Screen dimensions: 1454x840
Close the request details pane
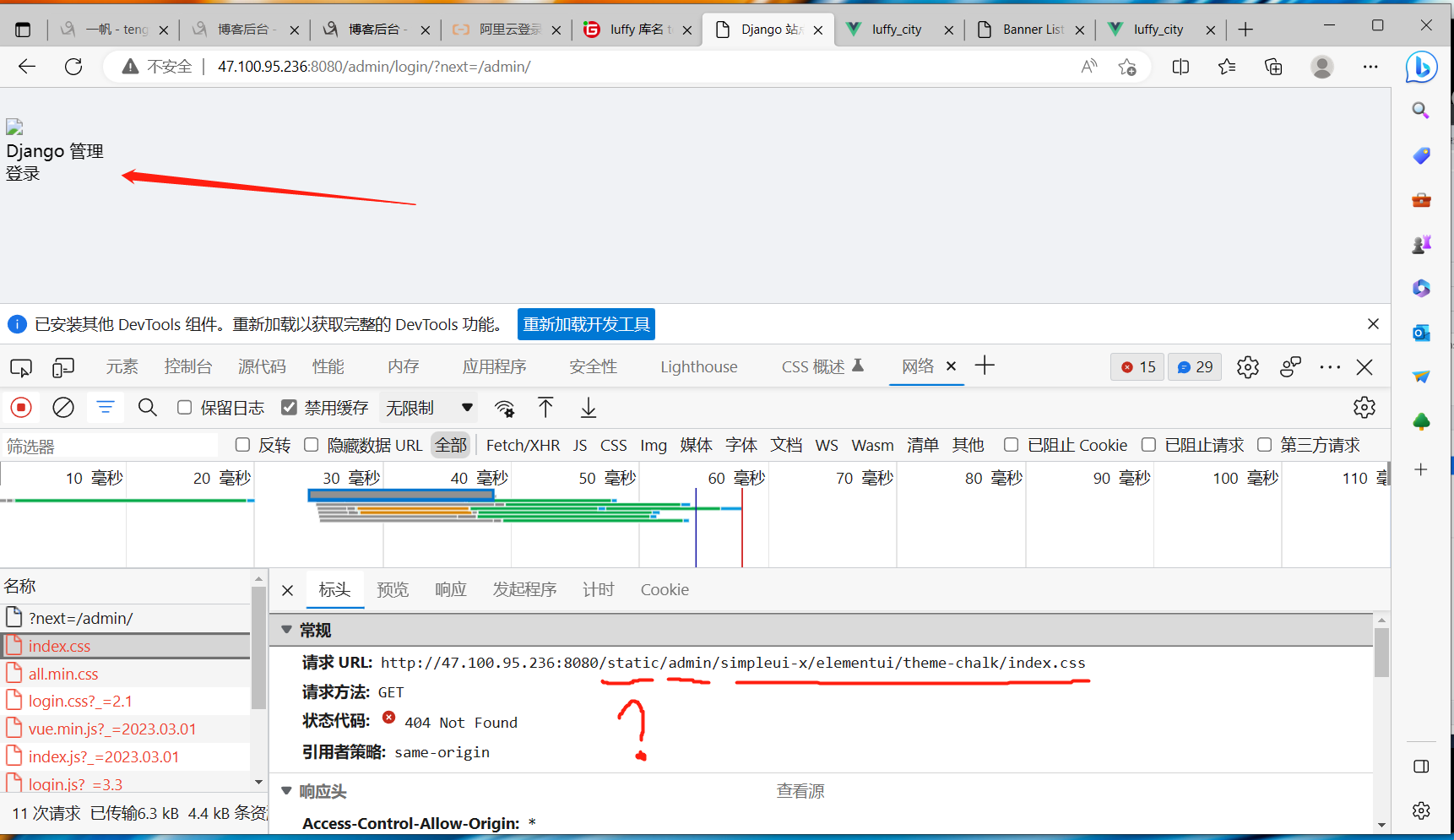pyautogui.click(x=288, y=590)
